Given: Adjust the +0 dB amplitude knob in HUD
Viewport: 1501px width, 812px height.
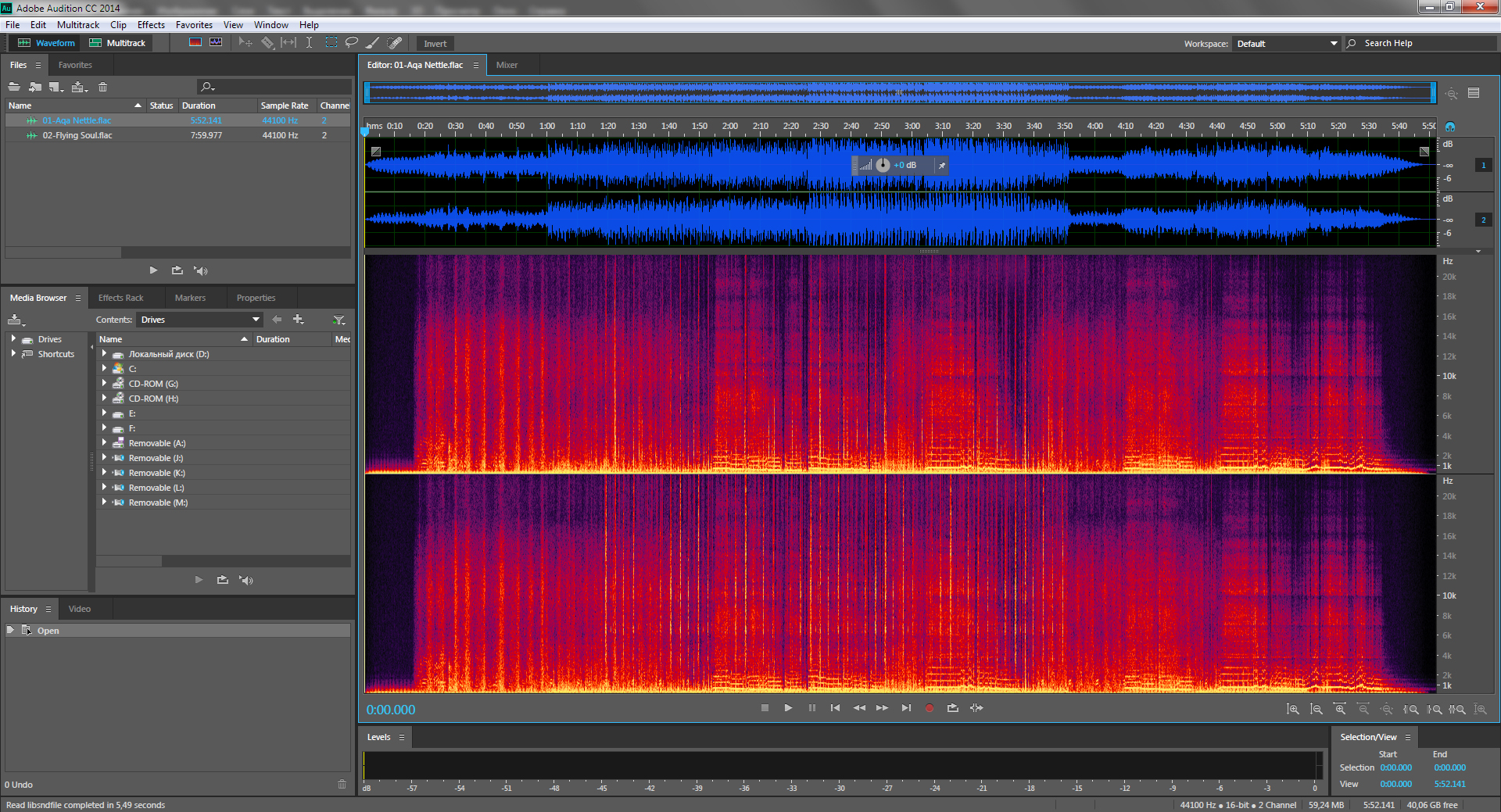Looking at the screenshot, I should tap(883, 165).
